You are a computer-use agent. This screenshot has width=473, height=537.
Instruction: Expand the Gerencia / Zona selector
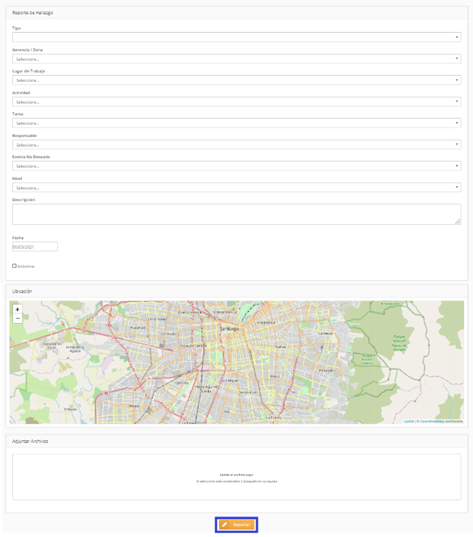pyautogui.click(x=237, y=59)
